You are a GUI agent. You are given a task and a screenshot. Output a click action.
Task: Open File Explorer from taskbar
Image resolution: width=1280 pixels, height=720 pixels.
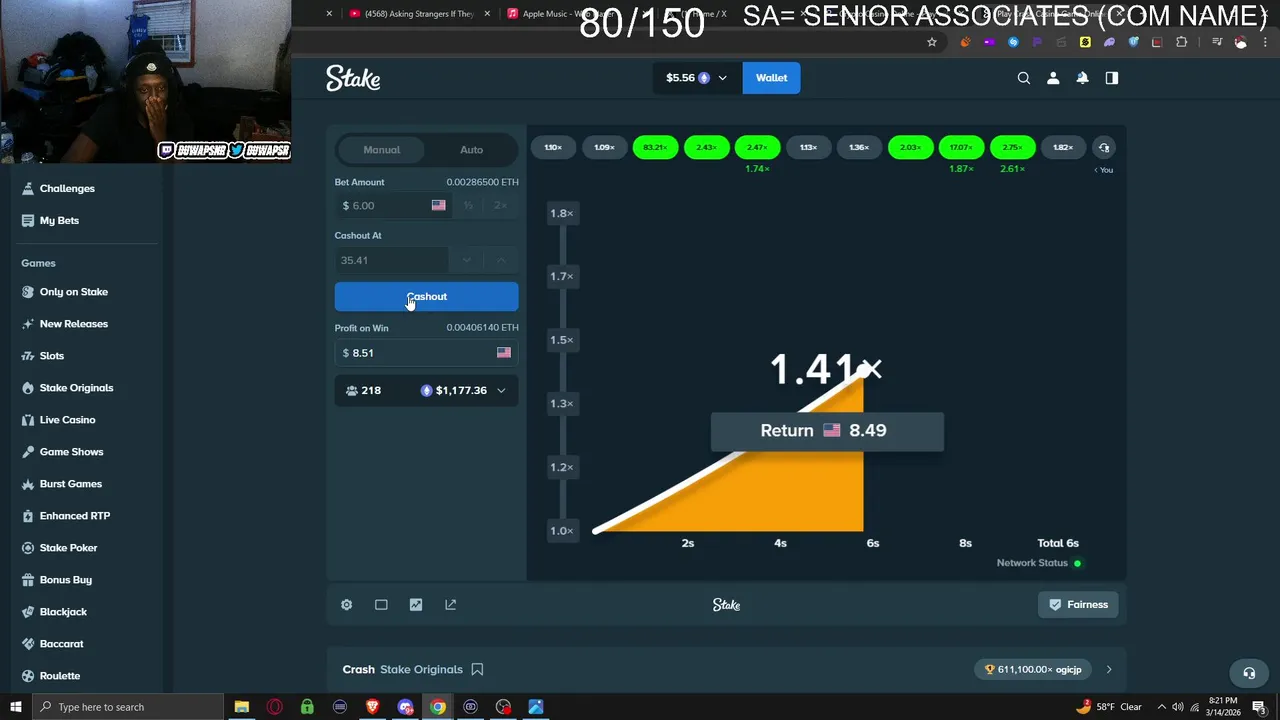coord(241,707)
